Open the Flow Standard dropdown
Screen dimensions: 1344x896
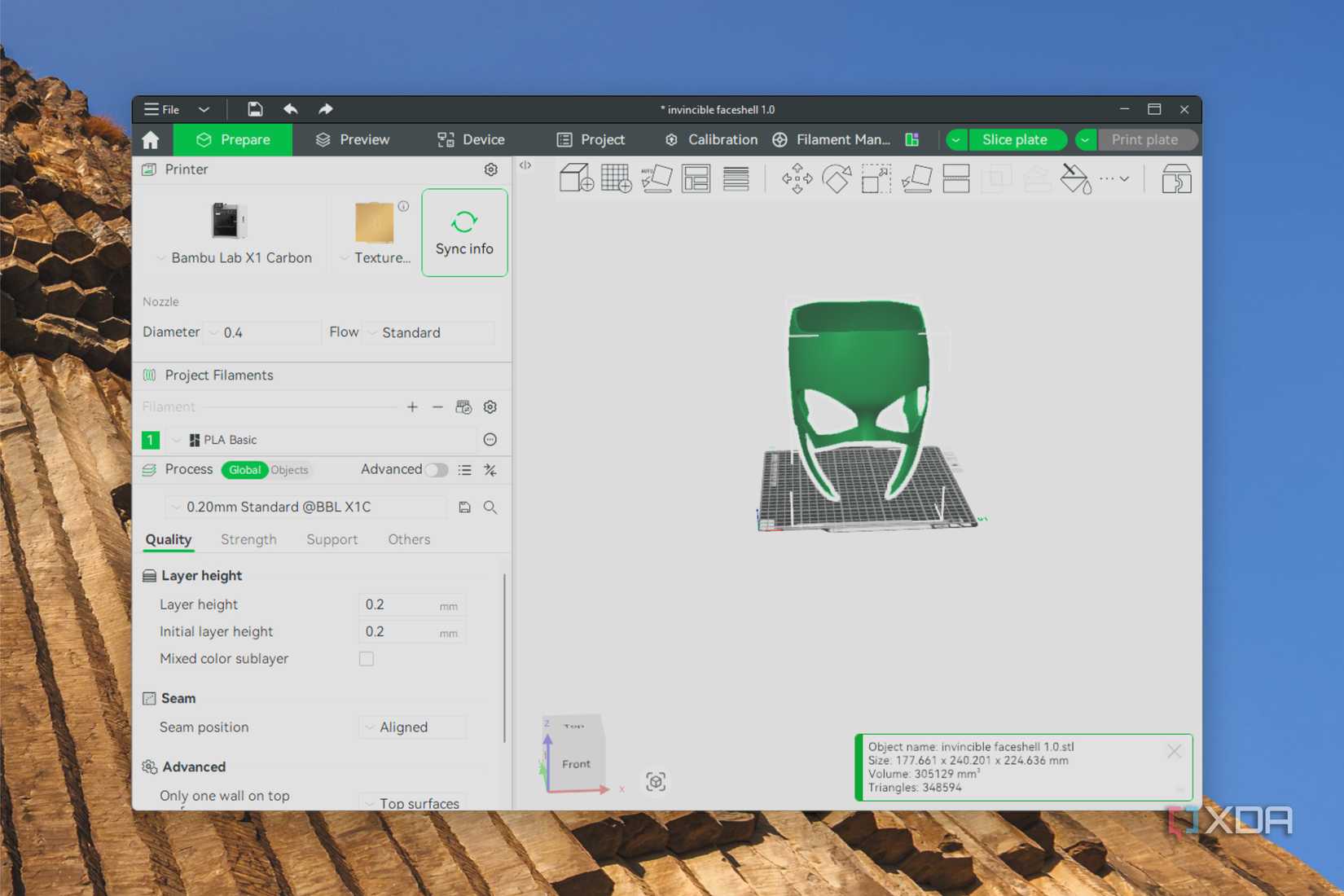pyautogui.click(x=428, y=332)
